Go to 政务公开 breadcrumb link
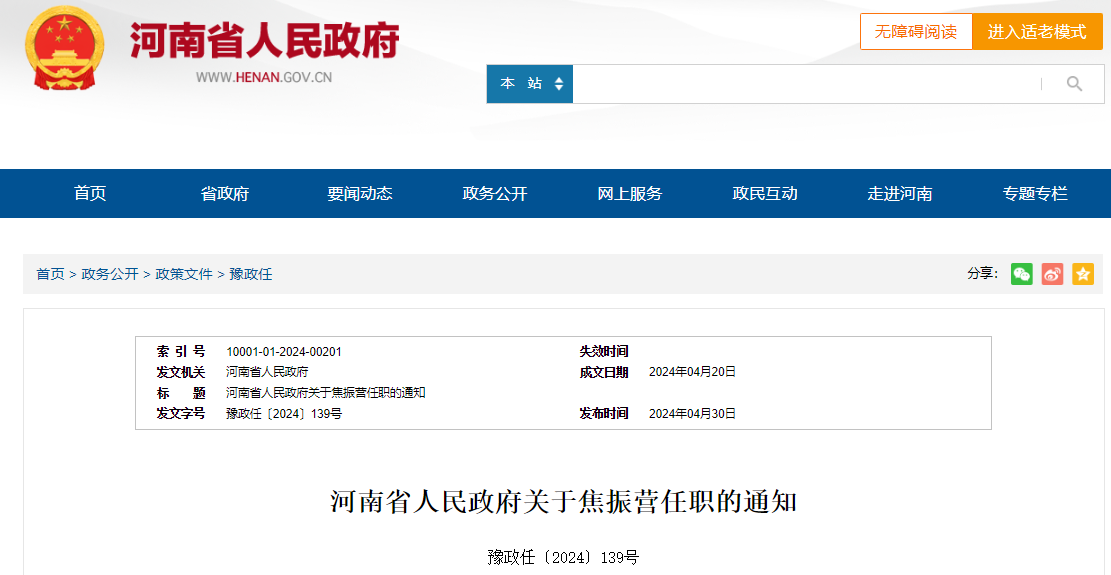Image resolution: width=1111 pixels, height=575 pixels. click(x=110, y=274)
